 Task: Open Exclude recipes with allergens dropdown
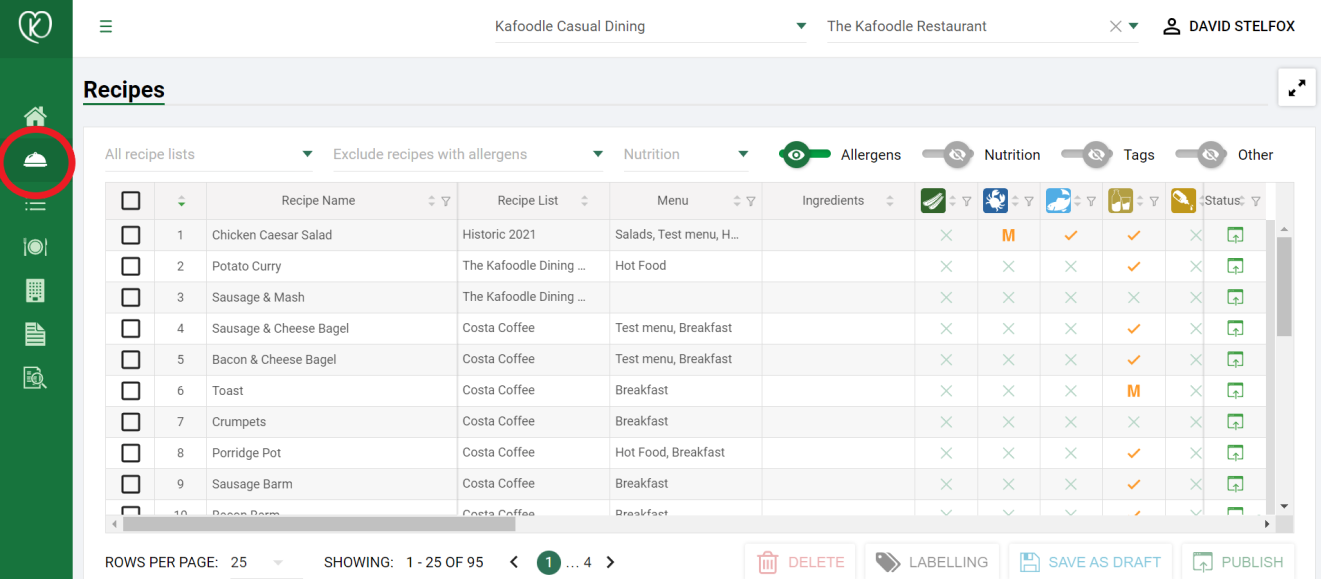(x=469, y=154)
